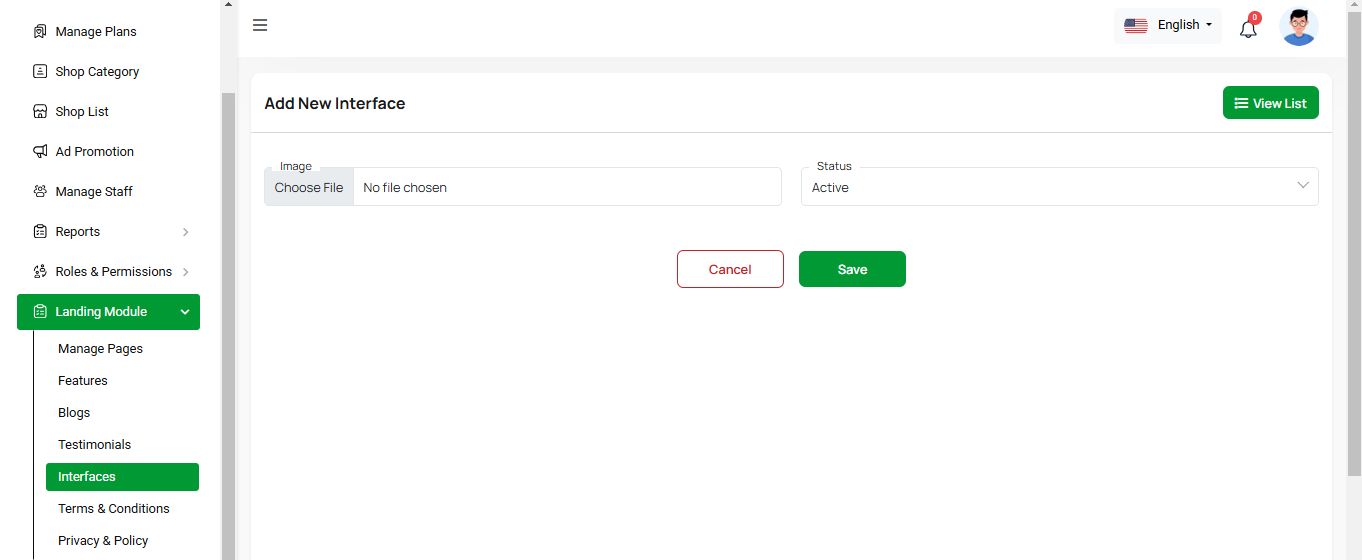Click the Shop Category icon
This screenshot has height=560, width=1362.
[x=40, y=72]
